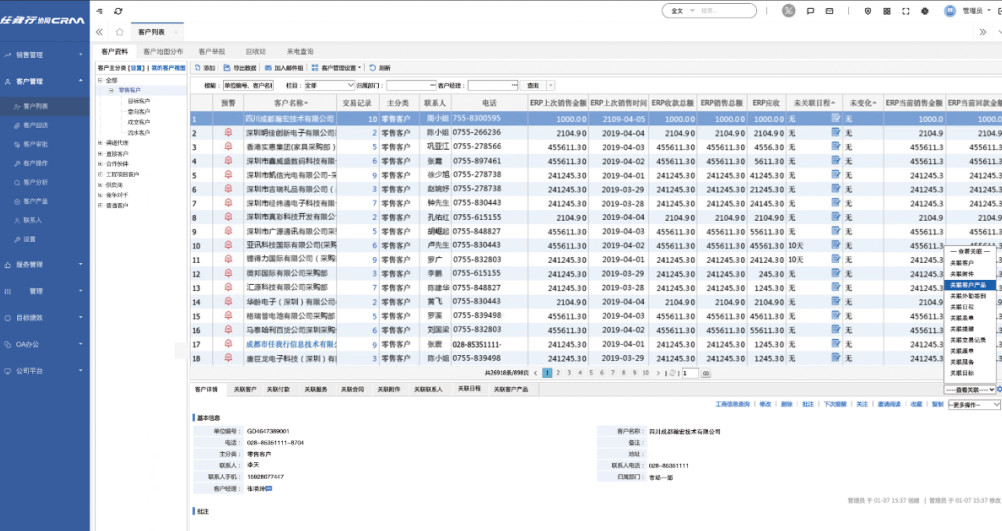The height and width of the screenshot is (531, 1002).
Task: Click the fuzzy search 模糊 input field
Action: 248,85
